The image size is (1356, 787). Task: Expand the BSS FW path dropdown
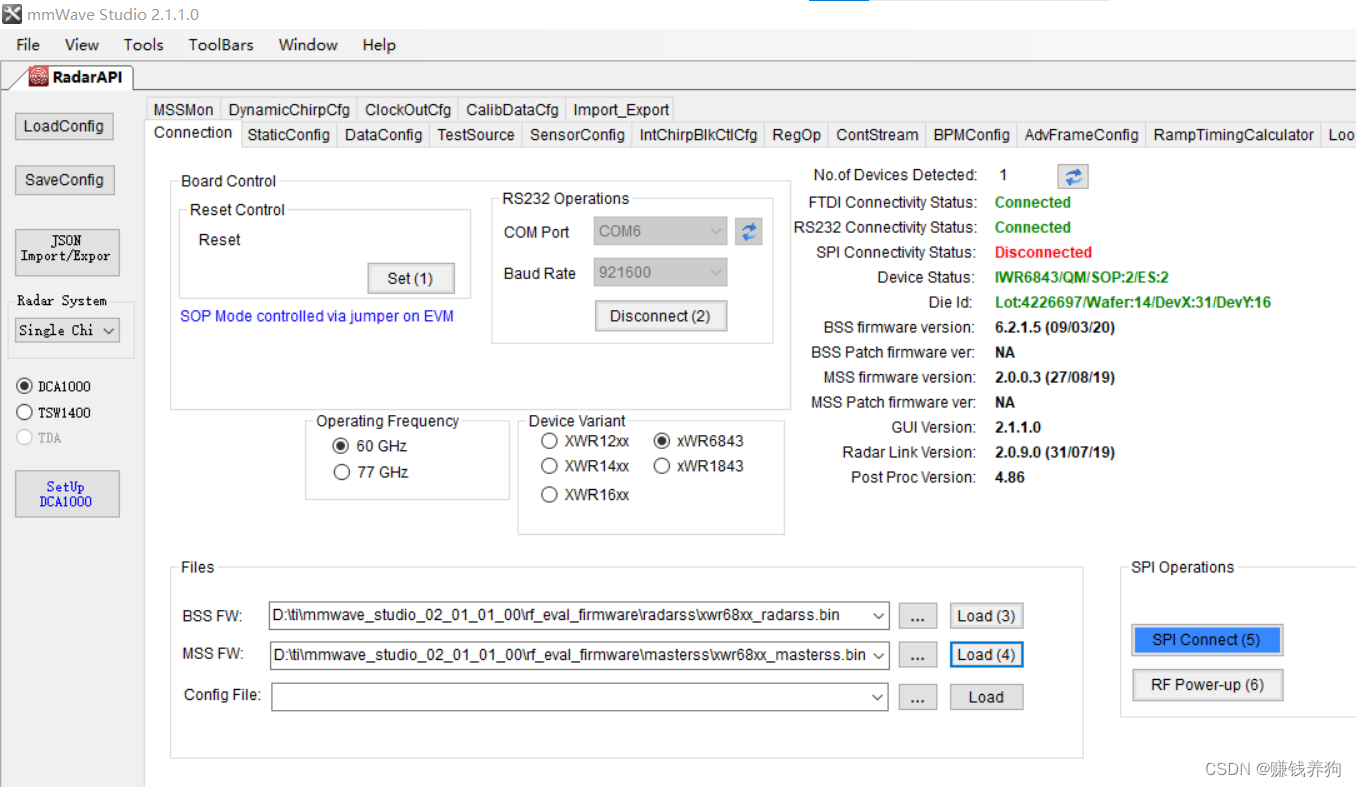(x=878, y=616)
